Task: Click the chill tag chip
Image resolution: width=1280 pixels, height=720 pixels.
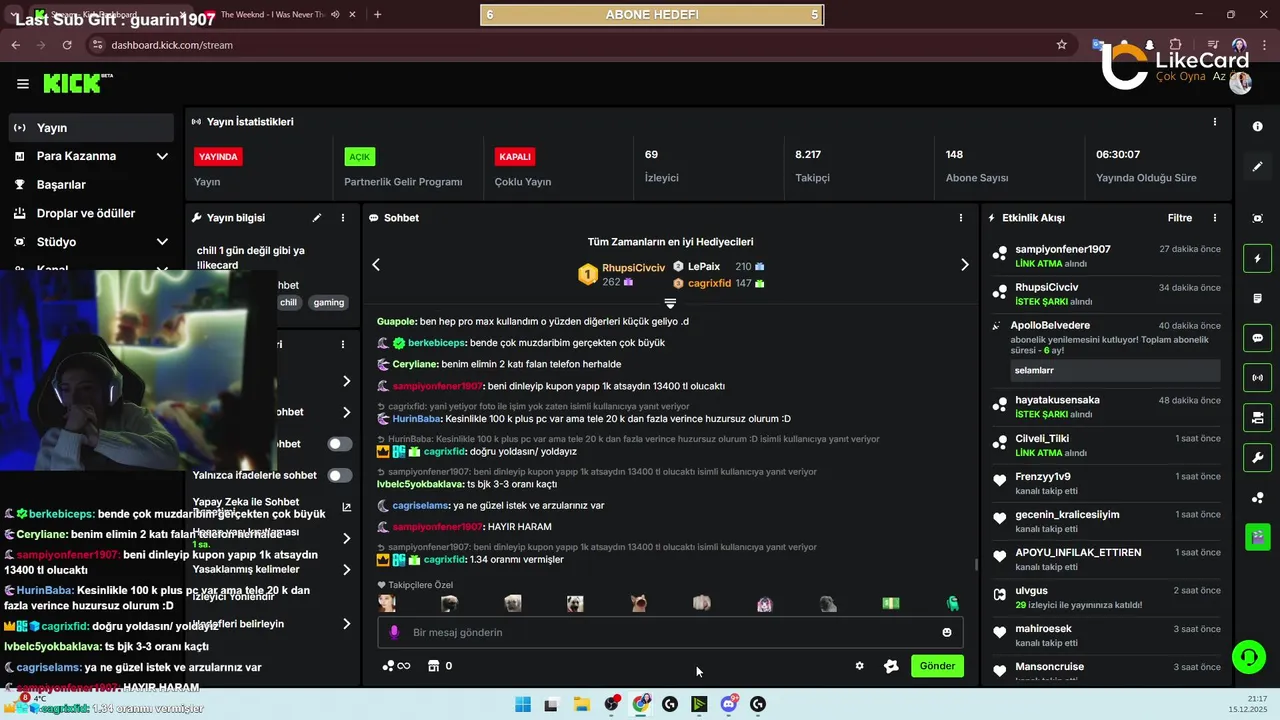Action: (x=288, y=302)
